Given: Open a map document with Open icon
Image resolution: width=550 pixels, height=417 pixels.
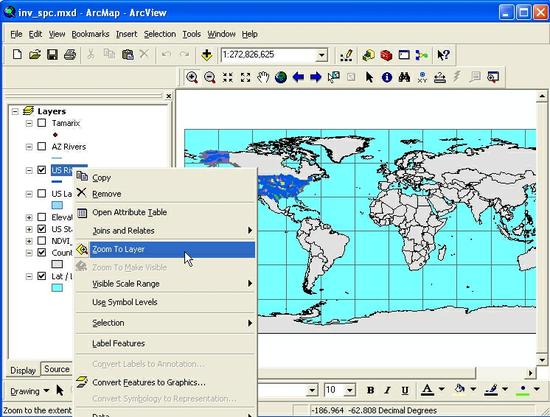Looking at the screenshot, I should point(35,55).
